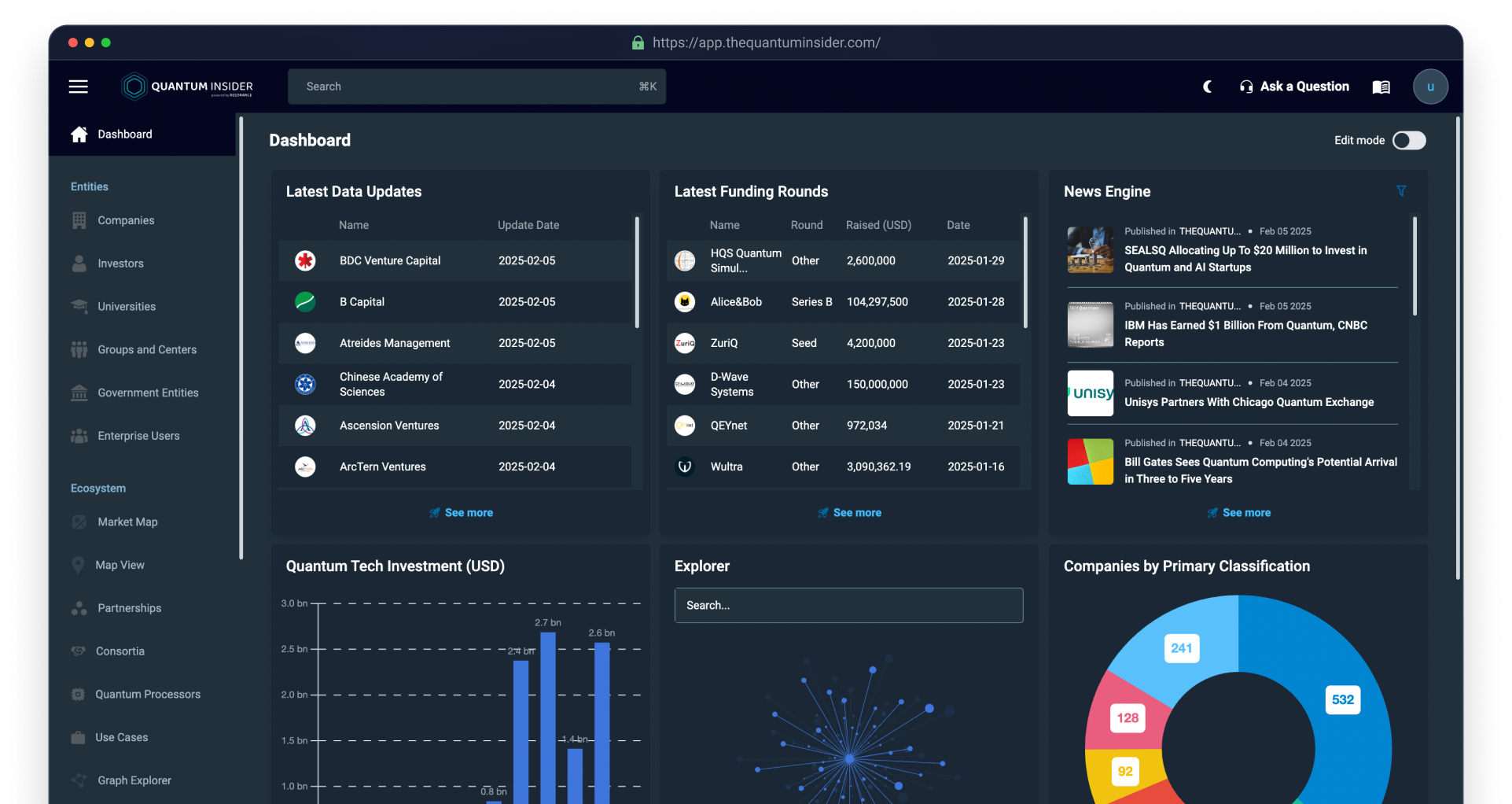Viewport: 1512px width, 804px height.
Task: Click the Map View pin icon
Action: [x=78, y=565]
